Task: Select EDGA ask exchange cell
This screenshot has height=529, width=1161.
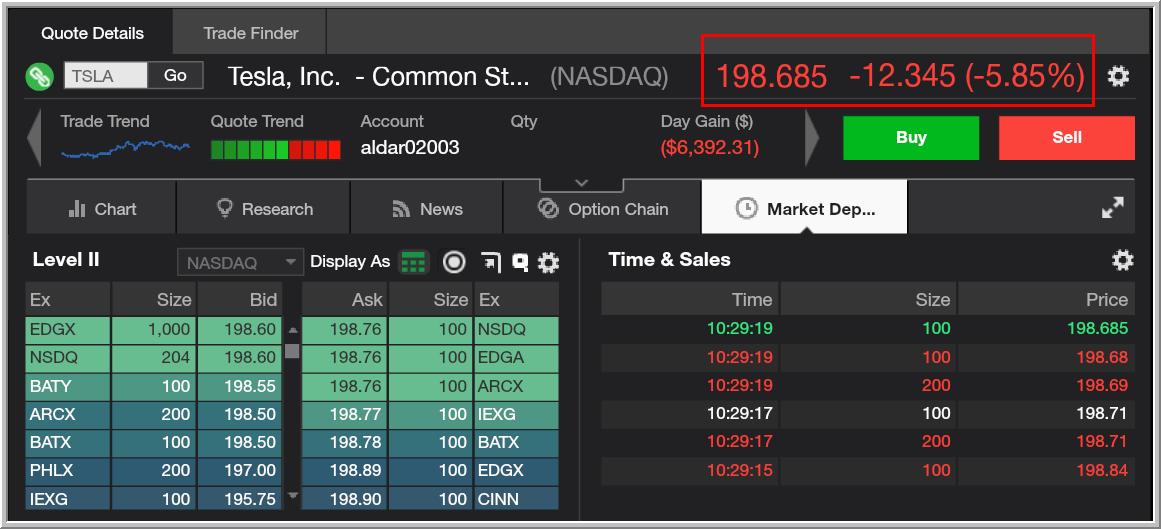Action: [516, 358]
